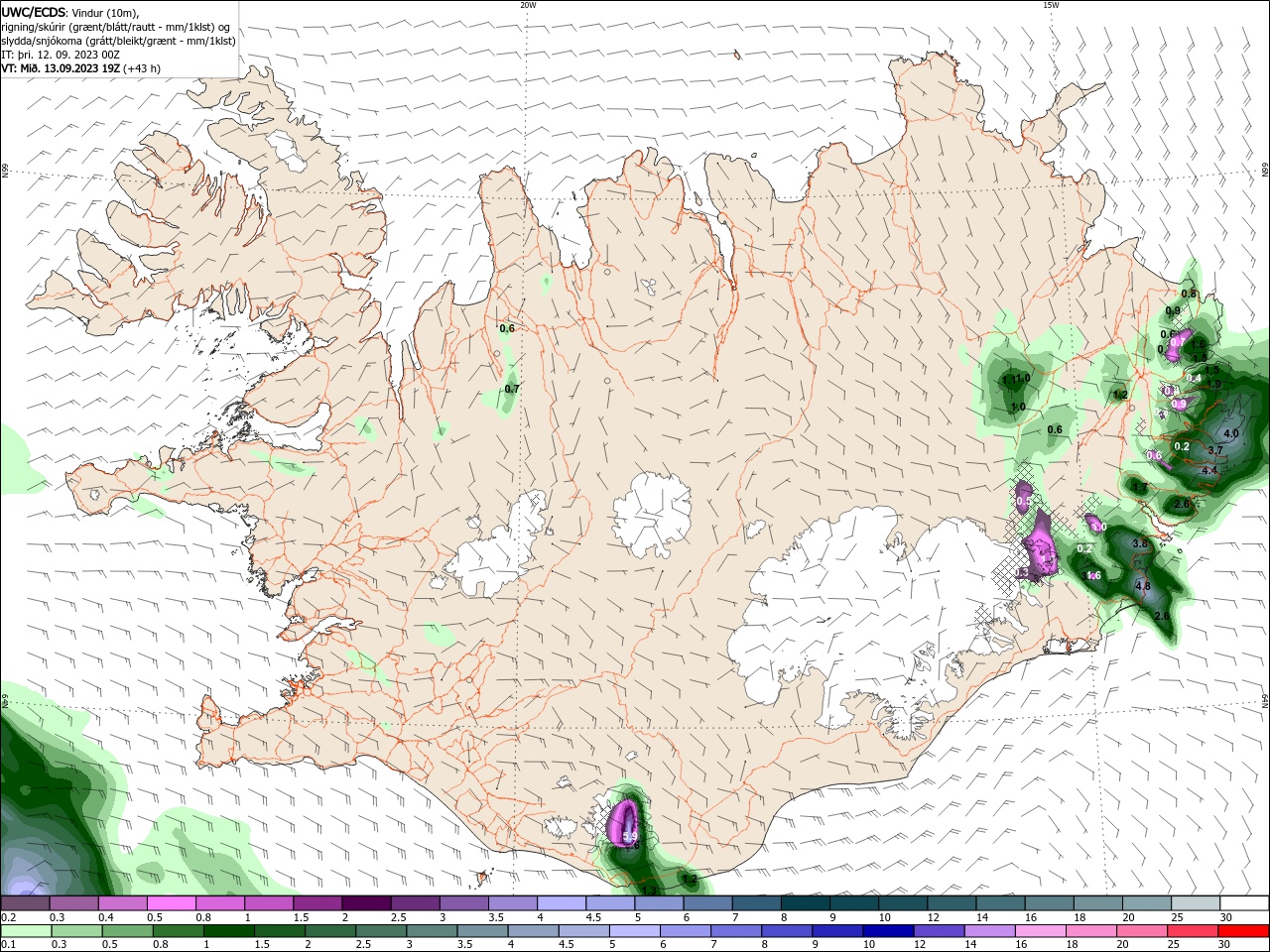Click the white 30 swatch on the upper legend row
This screenshot has height=952, width=1270.
[1244, 903]
